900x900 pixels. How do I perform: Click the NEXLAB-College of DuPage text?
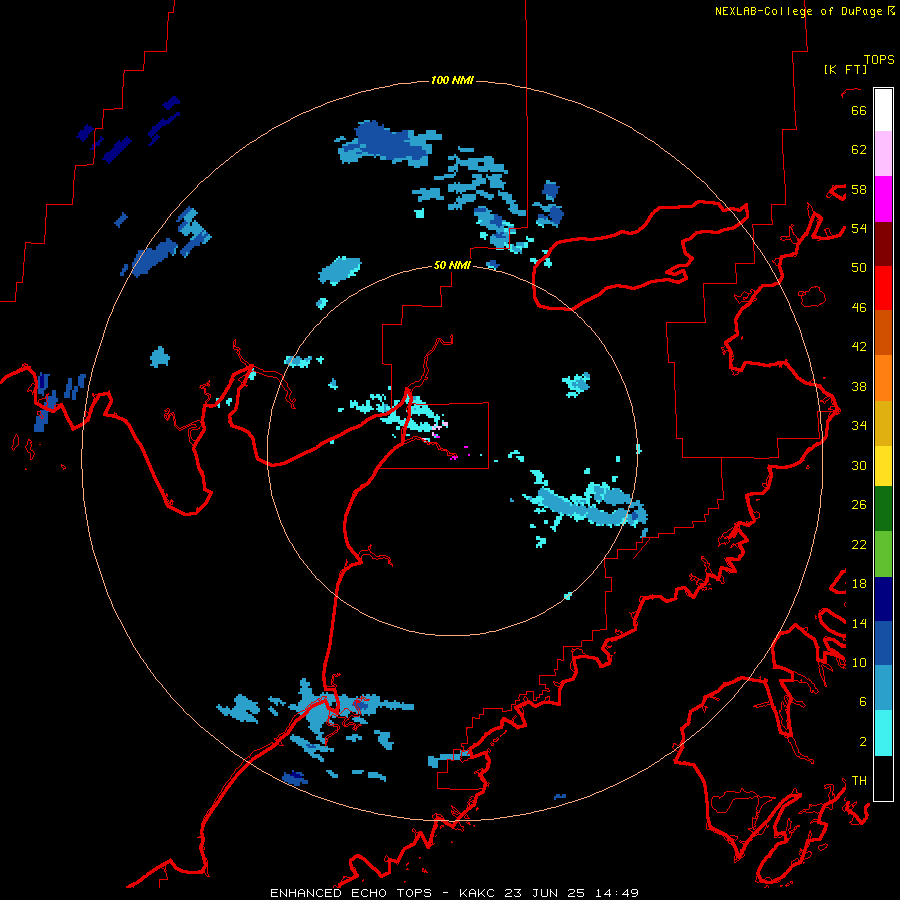[798, 11]
